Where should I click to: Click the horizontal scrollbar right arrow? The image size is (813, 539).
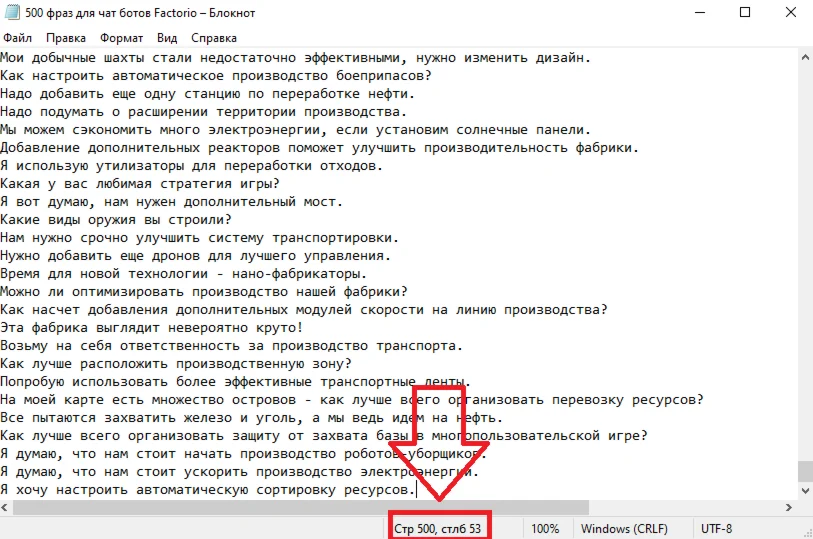pyautogui.click(x=789, y=507)
